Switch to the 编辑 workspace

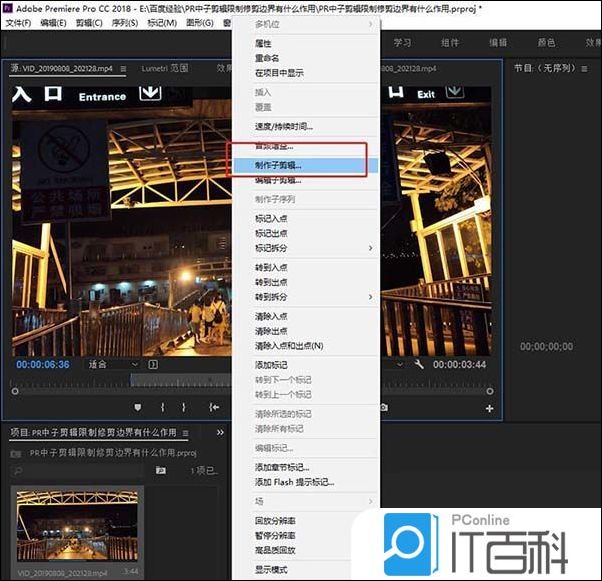tap(497, 44)
